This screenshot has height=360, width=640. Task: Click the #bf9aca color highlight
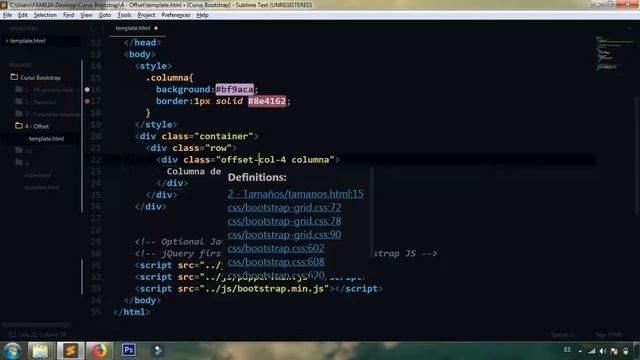[235, 89]
